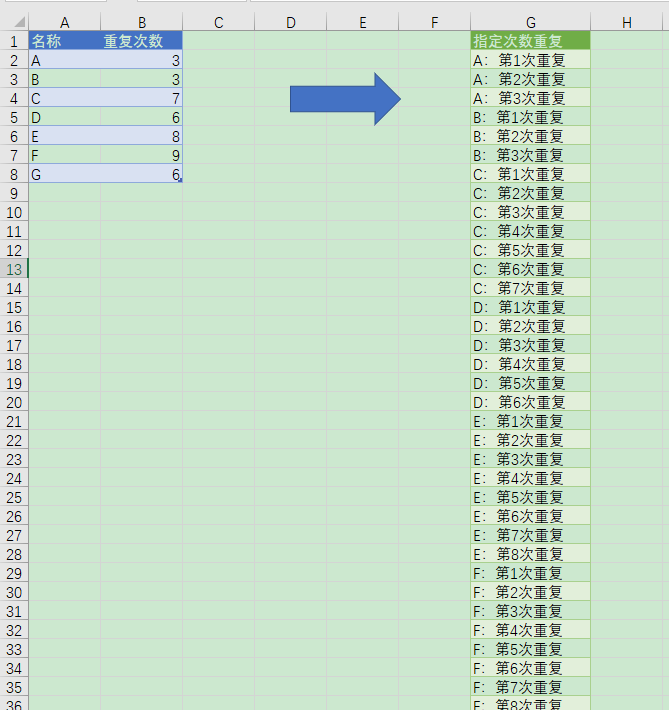The image size is (669, 710).
Task: Select cell B4 with value 7
Action: click(x=142, y=98)
